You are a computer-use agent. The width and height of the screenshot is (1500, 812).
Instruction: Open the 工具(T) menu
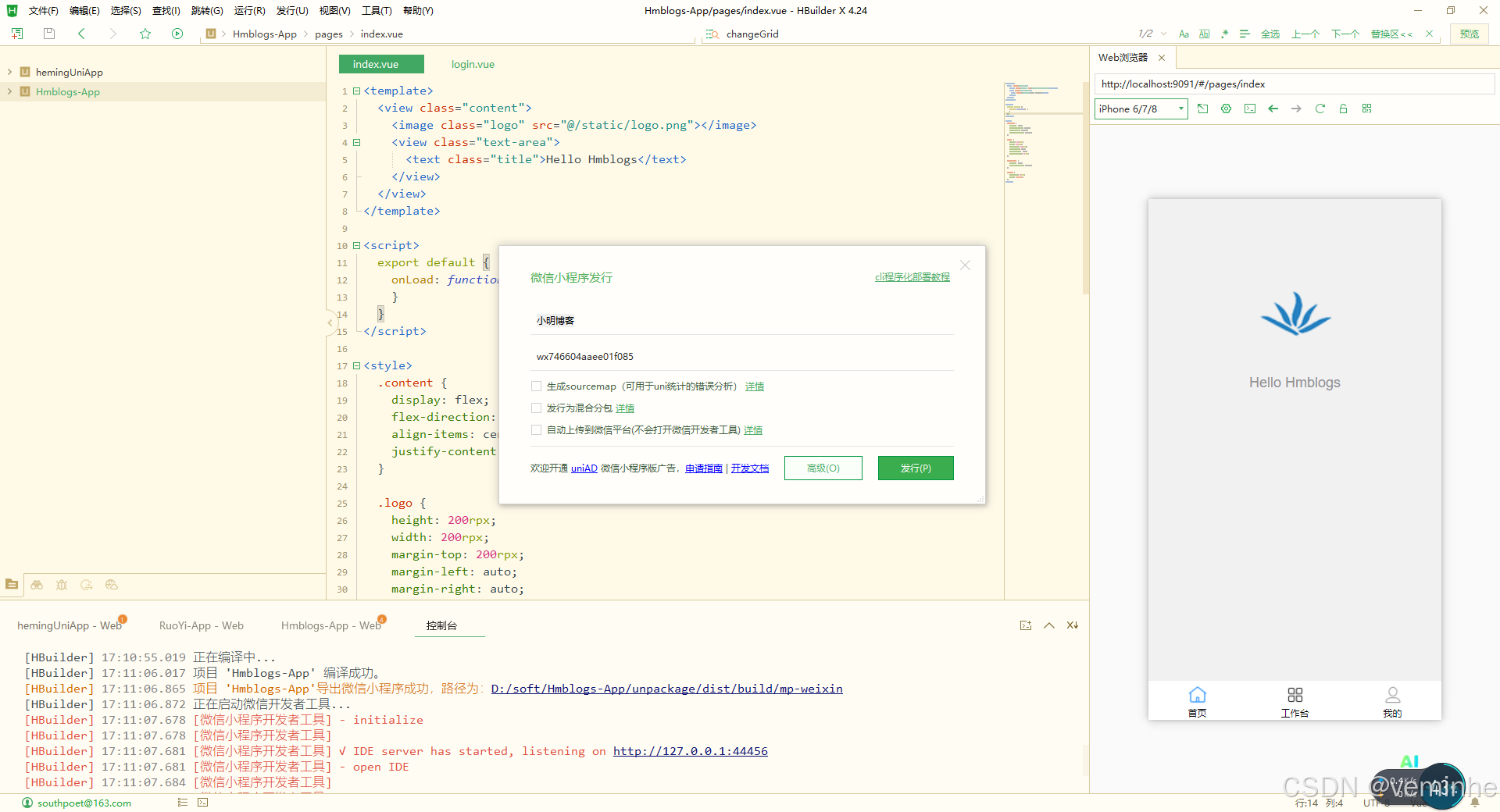(377, 10)
